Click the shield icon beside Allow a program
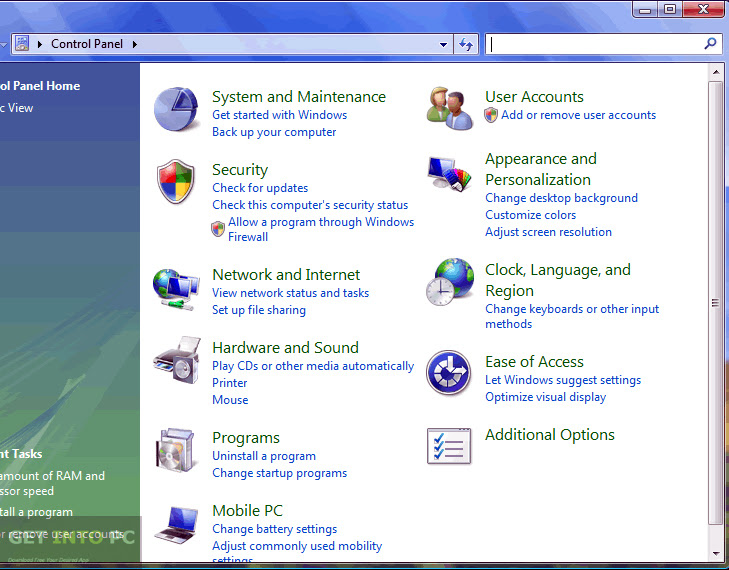Image resolution: width=729 pixels, height=570 pixels. point(218,229)
